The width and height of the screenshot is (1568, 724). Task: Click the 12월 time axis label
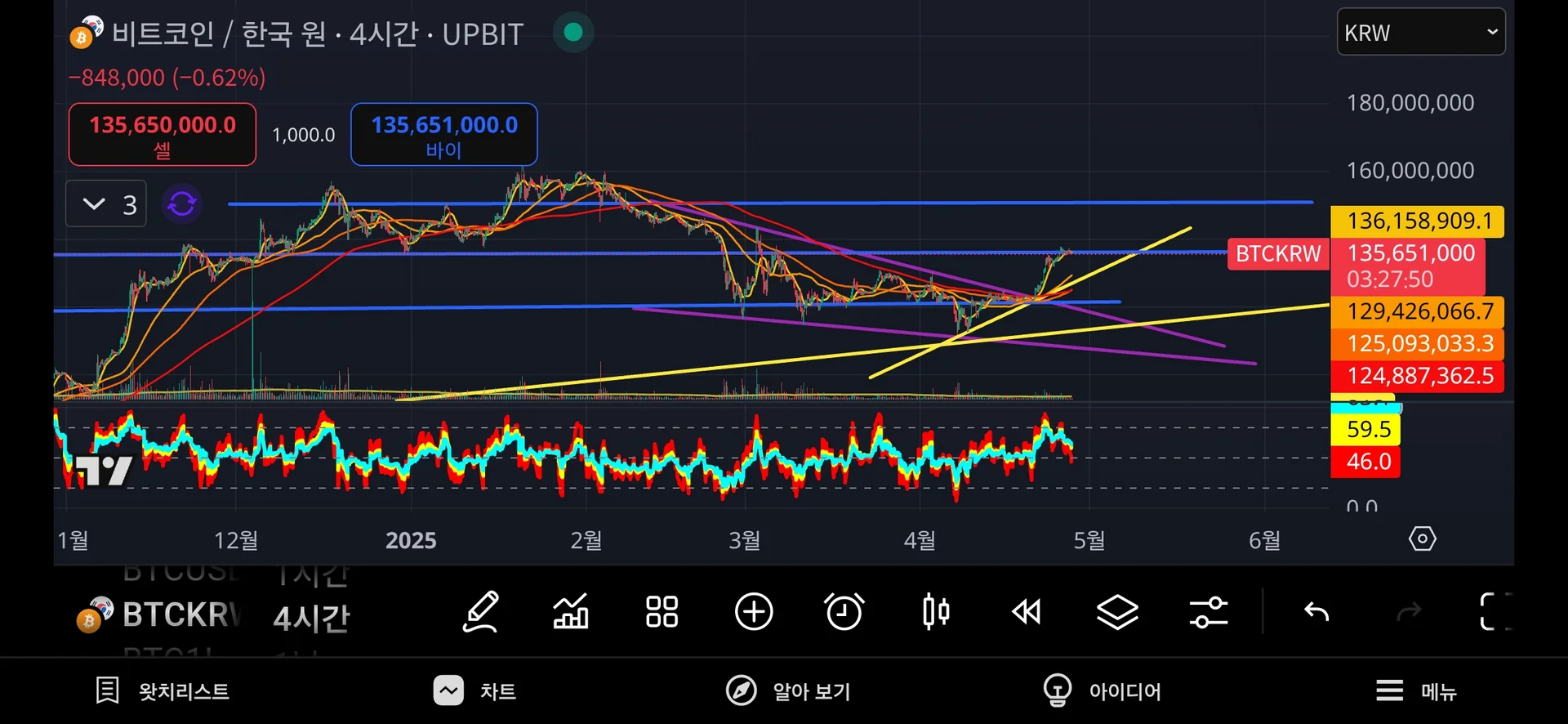236,540
